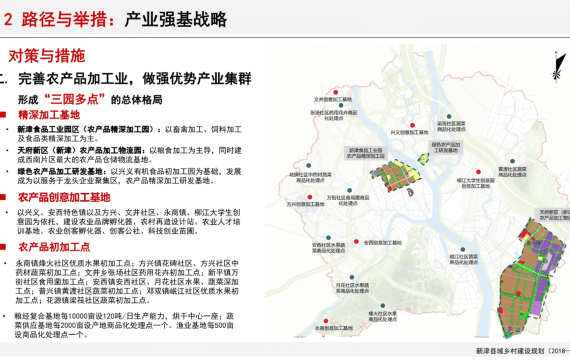Screen dimensions: 570x360
Task: Select red marker for 永商创意加工基地
Action: (x=326, y=321)
